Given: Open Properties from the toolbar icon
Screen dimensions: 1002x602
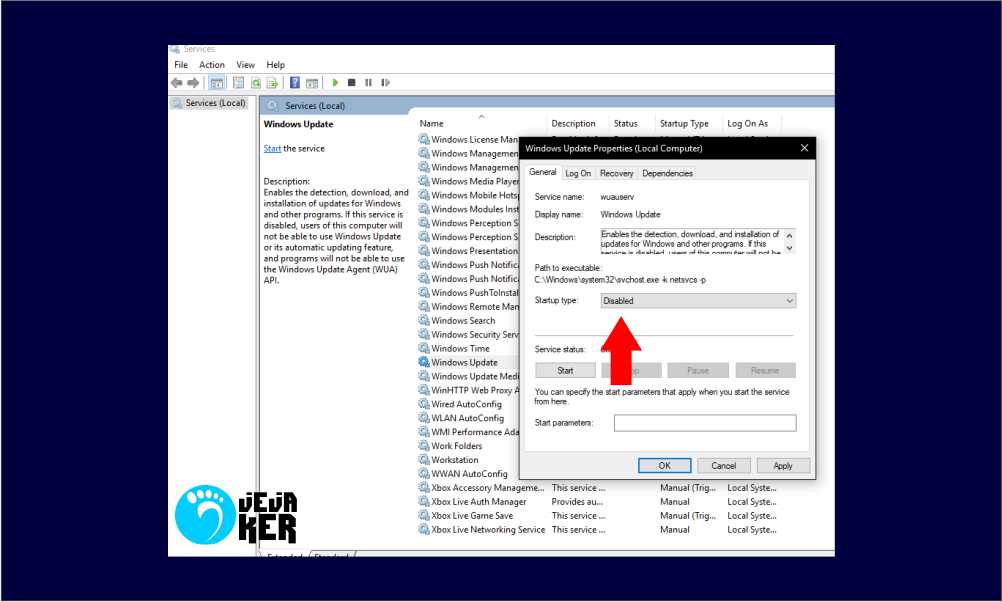Looking at the screenshot, I should point(238,82).
